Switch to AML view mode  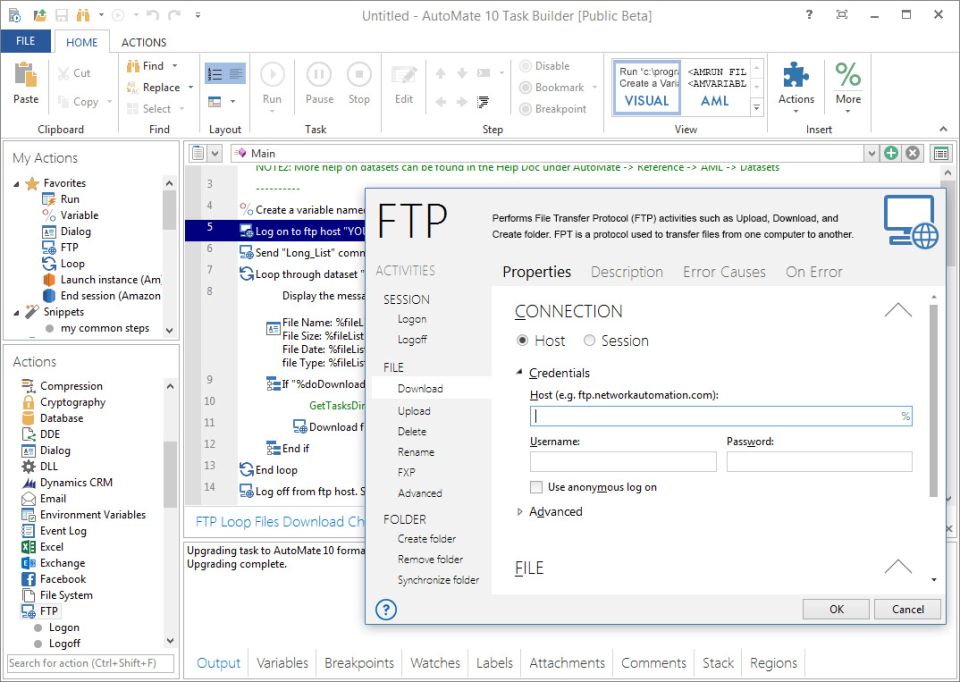[x=714, y=88]
